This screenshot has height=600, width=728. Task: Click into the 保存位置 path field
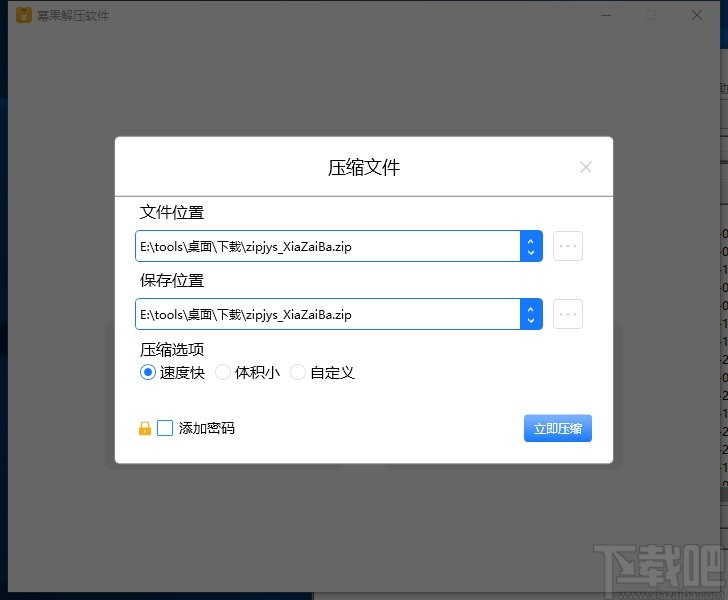(328, 314)
